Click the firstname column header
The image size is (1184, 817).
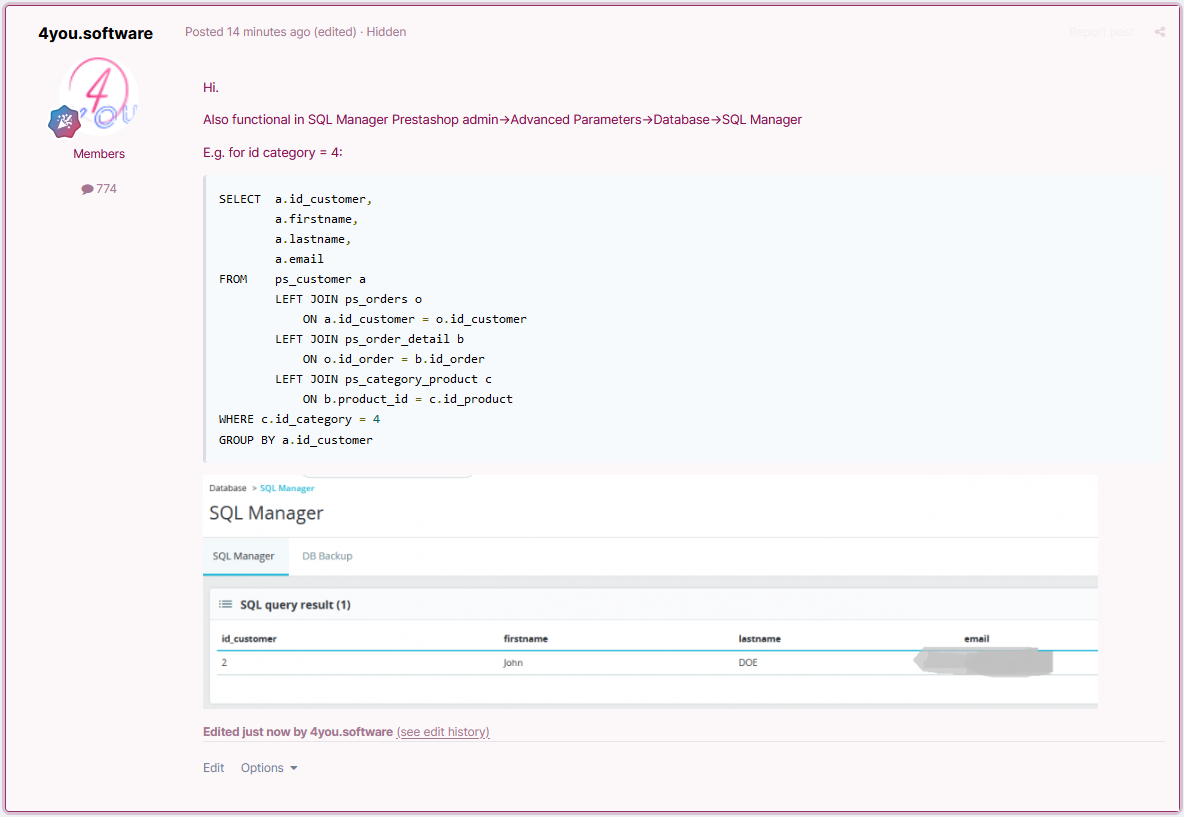pyautogui.click(x=526, y=639)
